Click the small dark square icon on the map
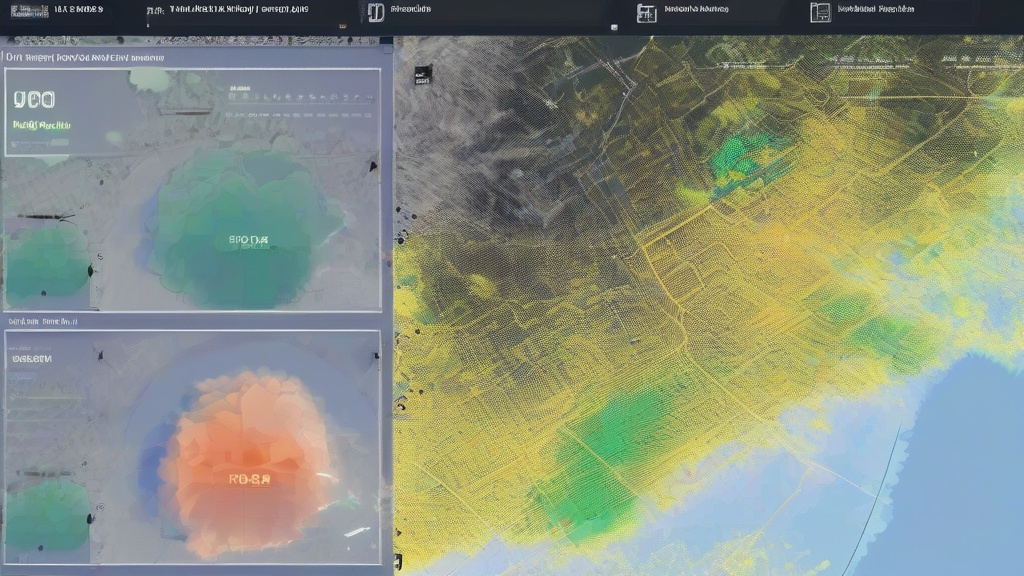 click(x=423, y=73)
